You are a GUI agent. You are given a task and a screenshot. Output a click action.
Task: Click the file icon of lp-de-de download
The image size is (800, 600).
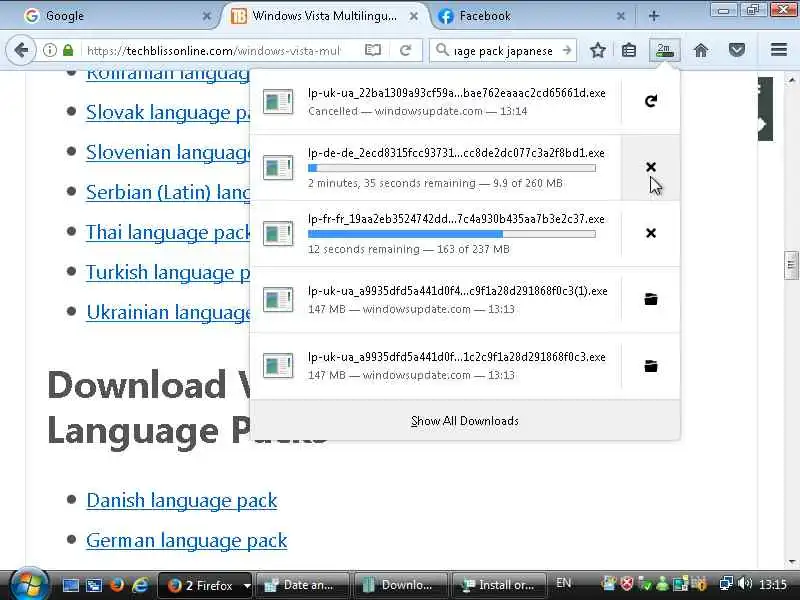(278, 167)
